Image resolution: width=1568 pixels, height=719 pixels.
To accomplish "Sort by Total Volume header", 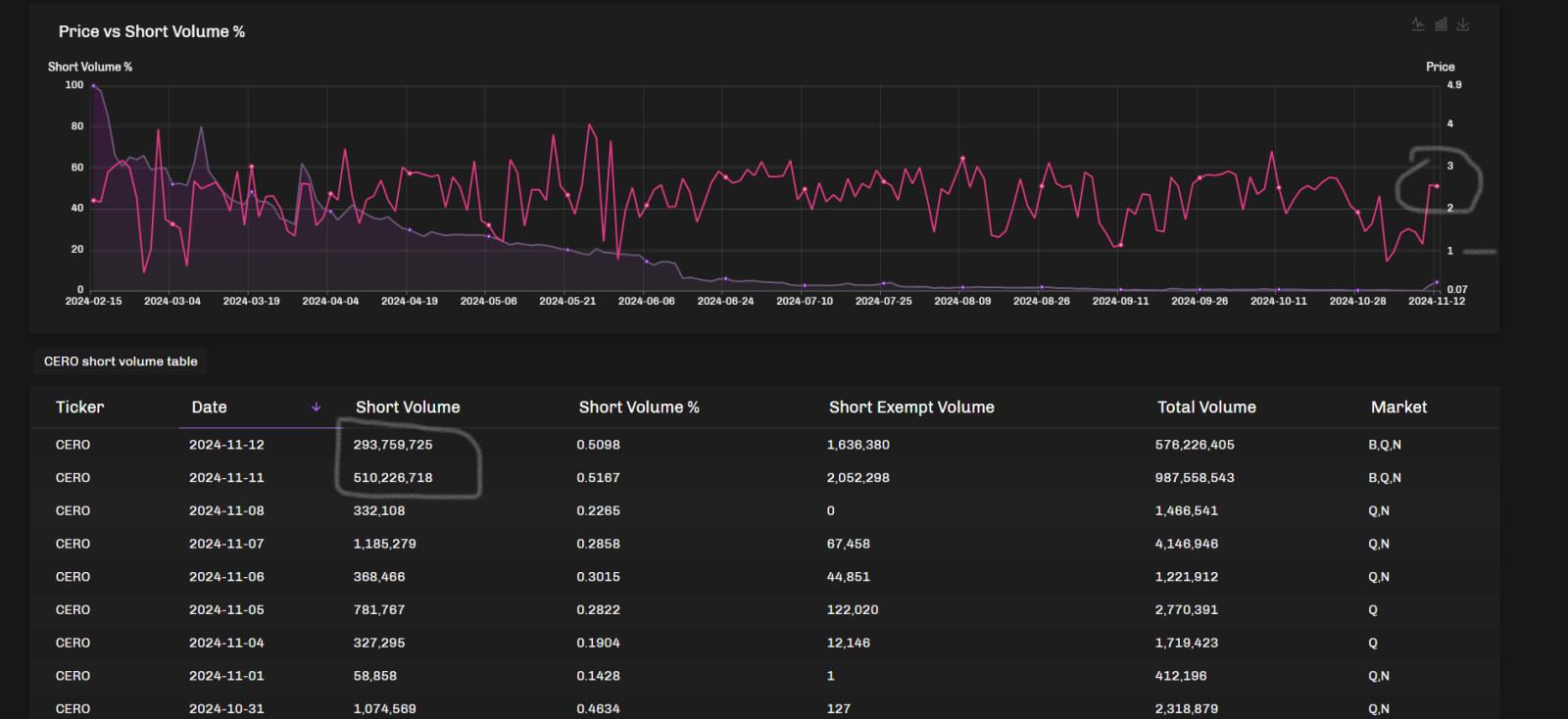I will pyautogui.click(x=1206, y=407).
